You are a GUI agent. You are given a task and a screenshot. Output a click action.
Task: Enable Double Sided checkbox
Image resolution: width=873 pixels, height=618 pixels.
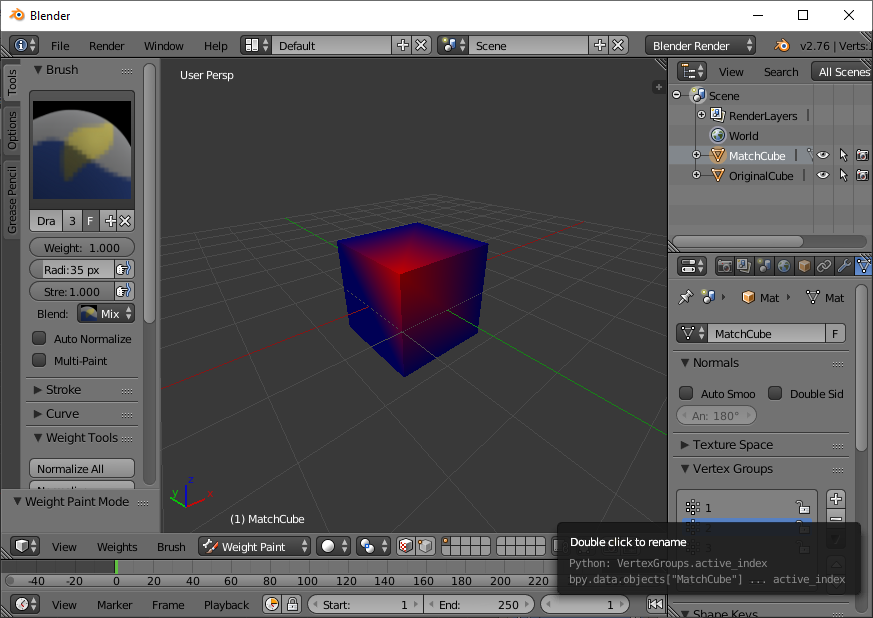click(775, 393)
